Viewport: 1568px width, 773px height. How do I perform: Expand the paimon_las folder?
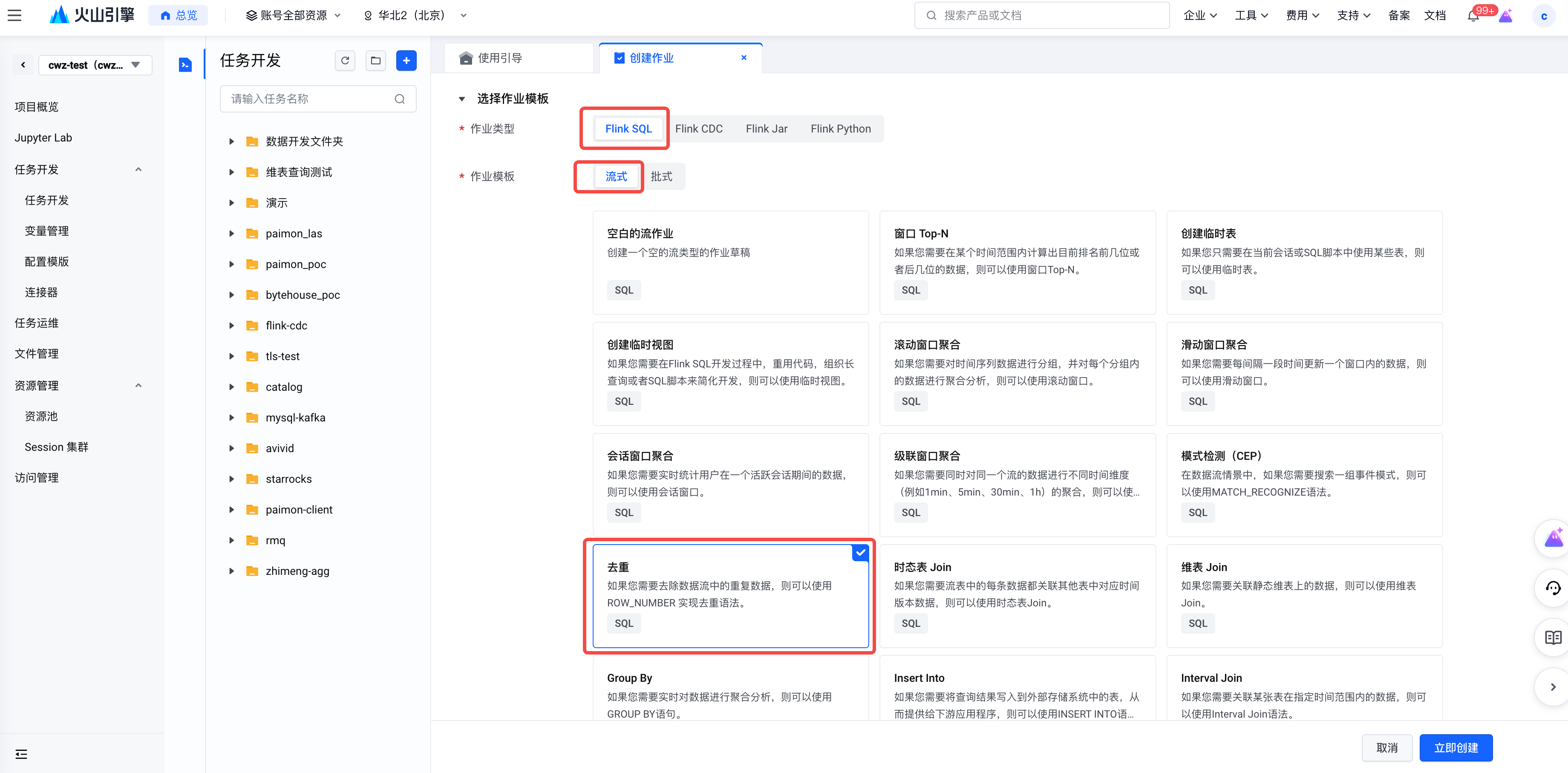coord(231,234)
